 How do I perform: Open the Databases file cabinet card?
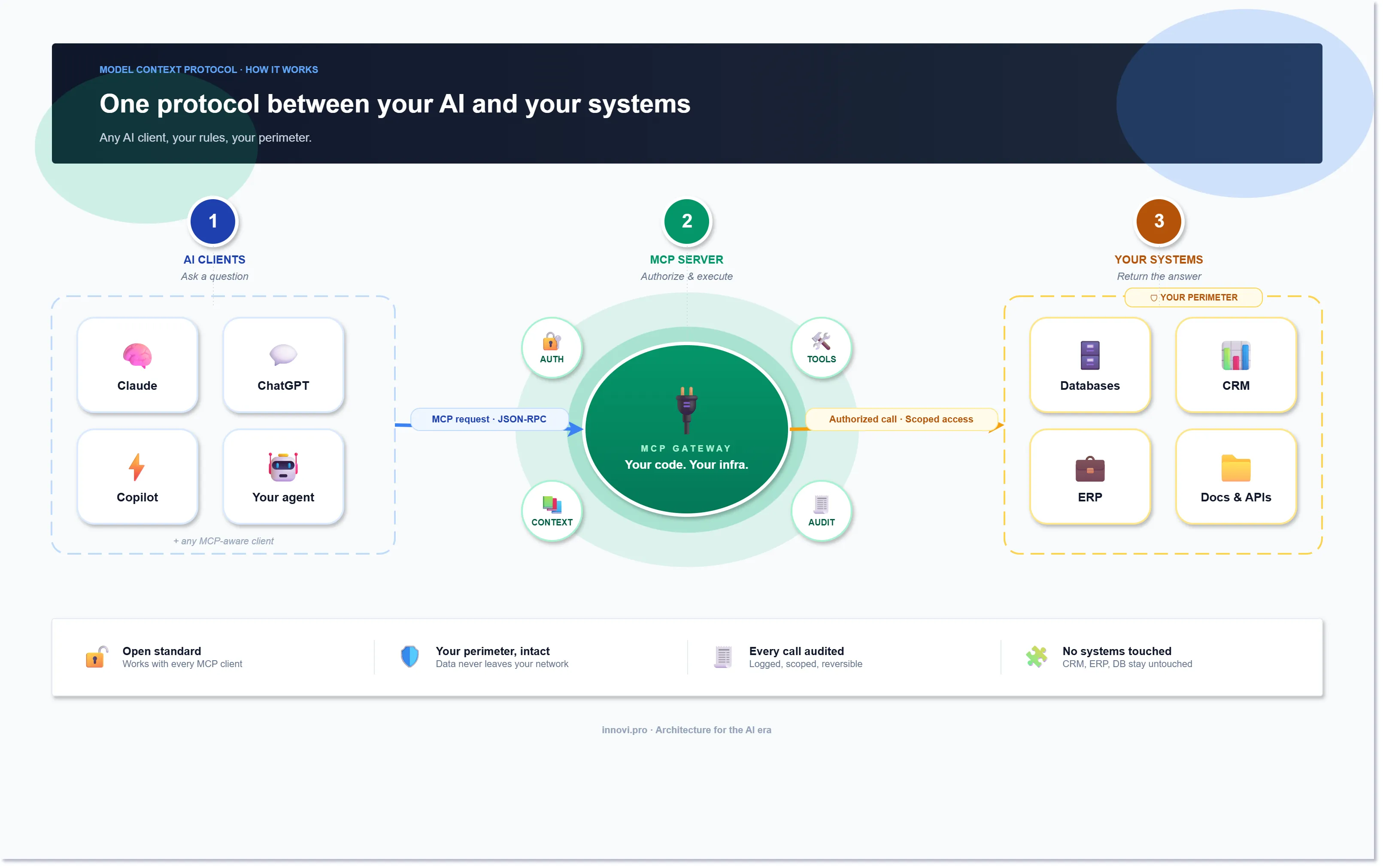point(1090,365)
